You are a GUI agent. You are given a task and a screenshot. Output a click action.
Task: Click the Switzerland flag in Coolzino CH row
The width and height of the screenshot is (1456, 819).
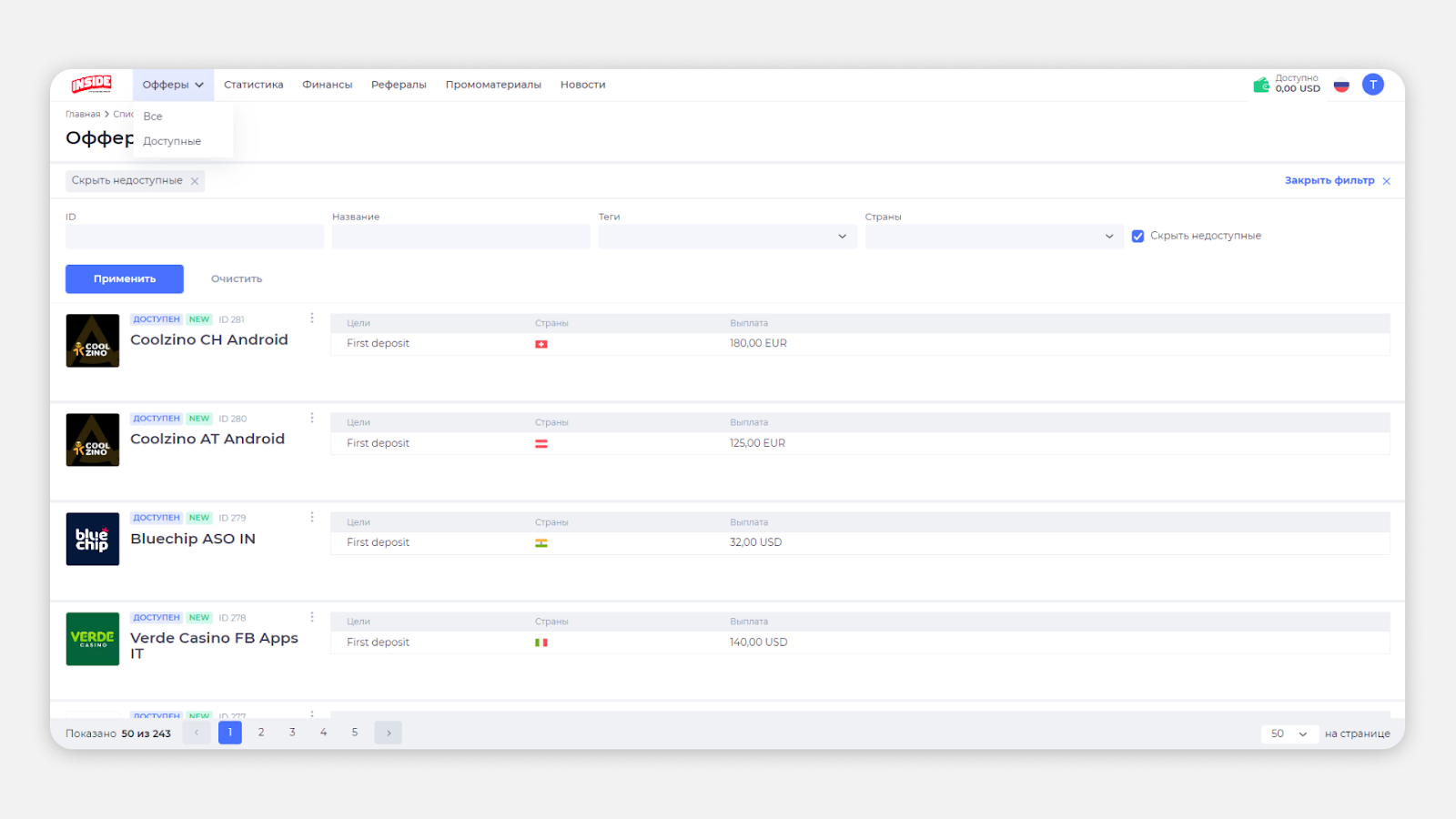[x=541, y=344]
